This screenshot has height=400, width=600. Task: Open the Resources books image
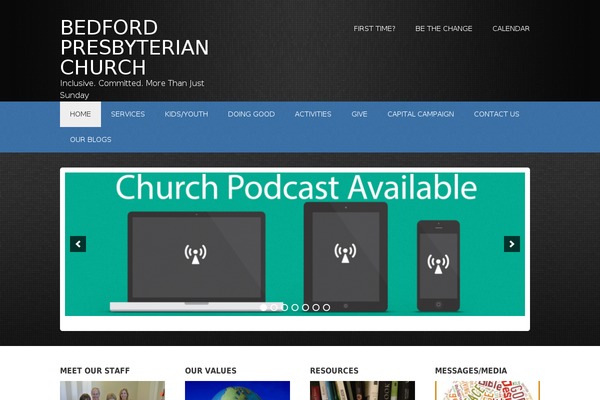pyautogui.click(x=362, y=390)
